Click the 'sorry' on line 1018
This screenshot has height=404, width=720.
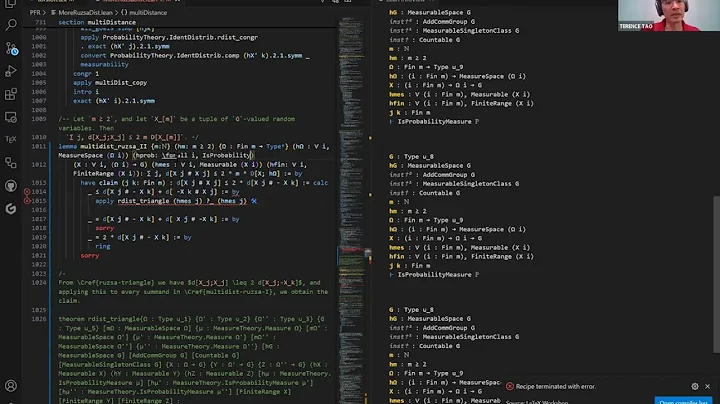[x=104, y=228]
